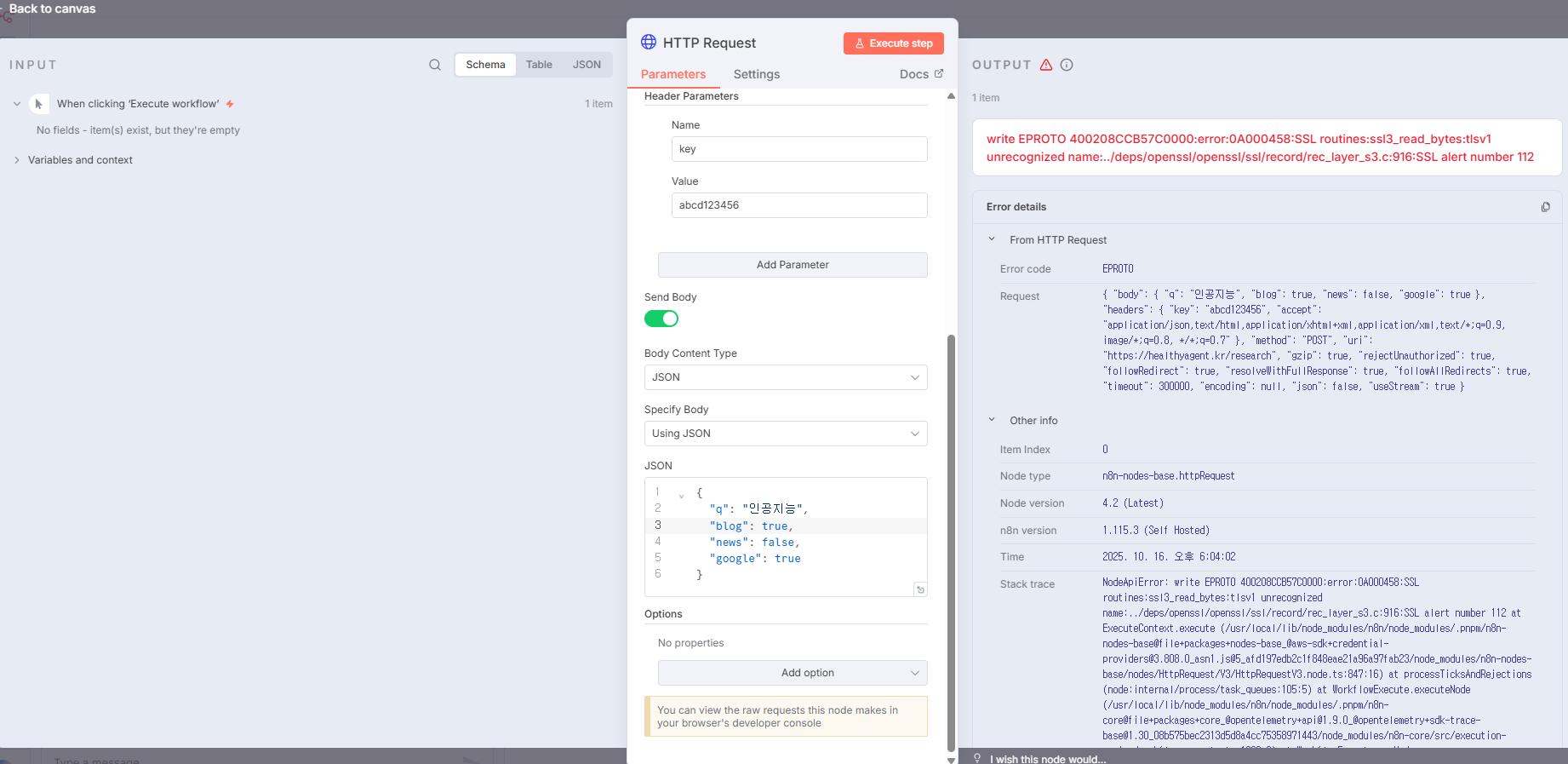
Task: Click the Node version value '4.2 (Latest)'
Action: [x=1133, y=503]
